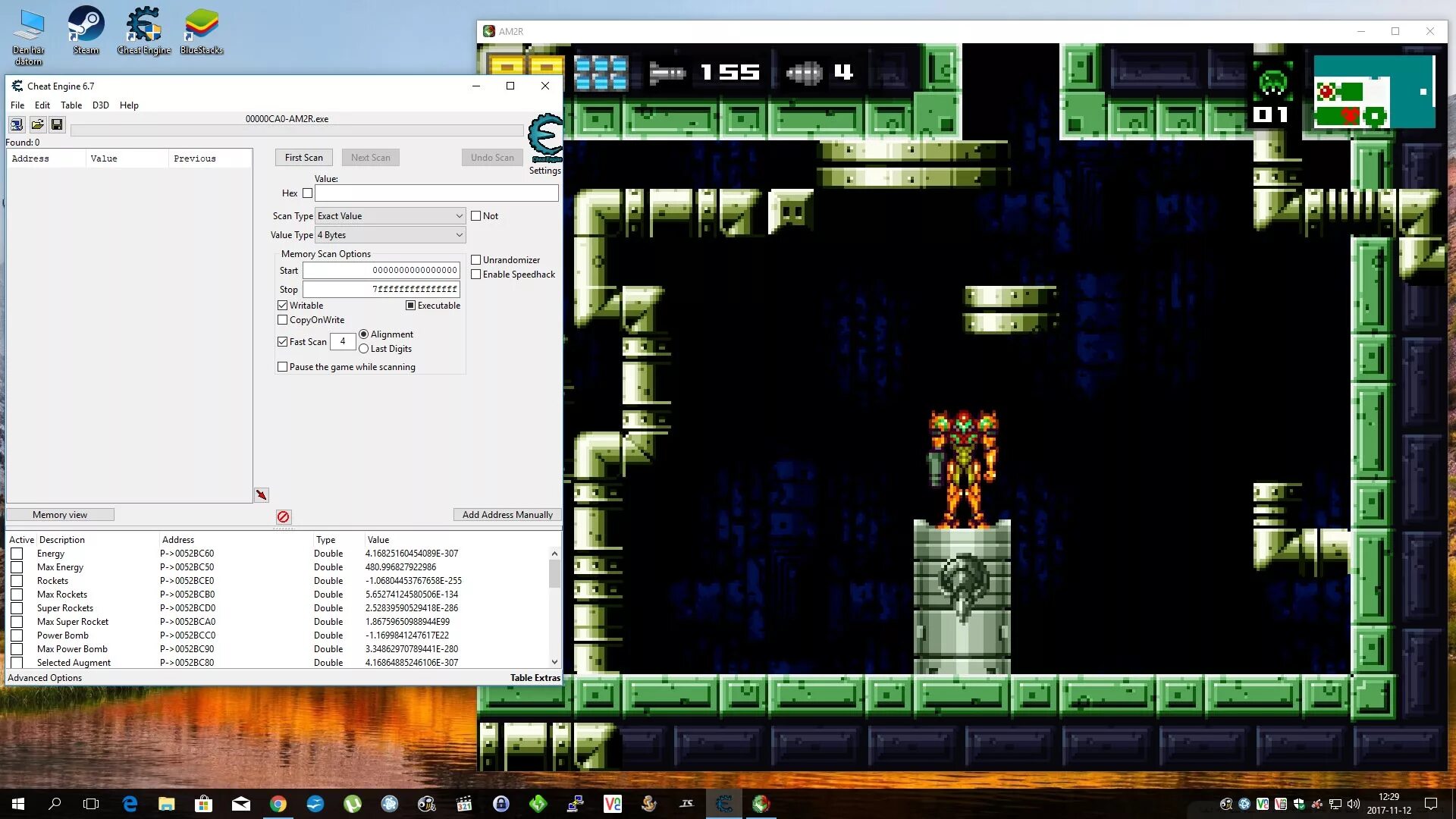Click the open process icon

17,124
